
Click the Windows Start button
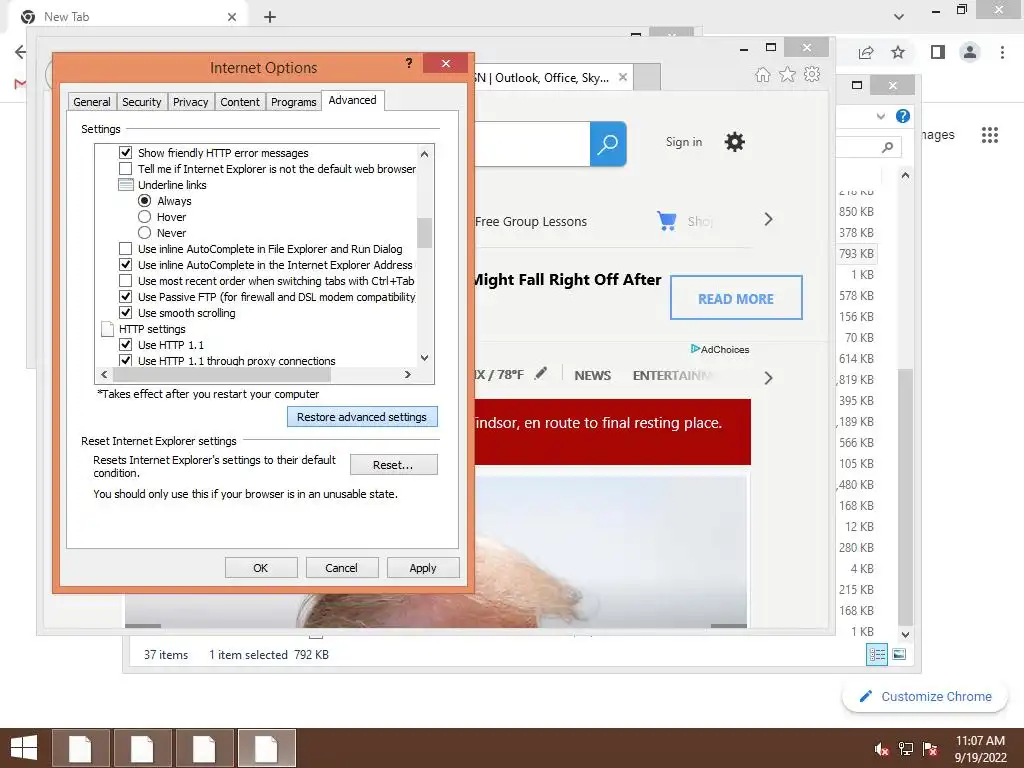pyautogui.click(x=24, y=748)
